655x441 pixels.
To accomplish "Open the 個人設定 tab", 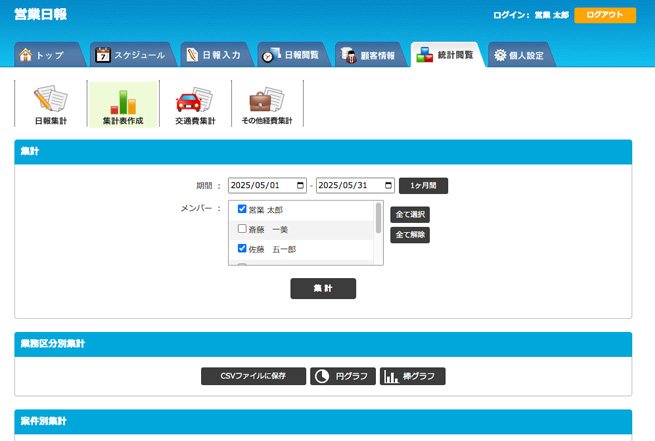I will point(521,55).
